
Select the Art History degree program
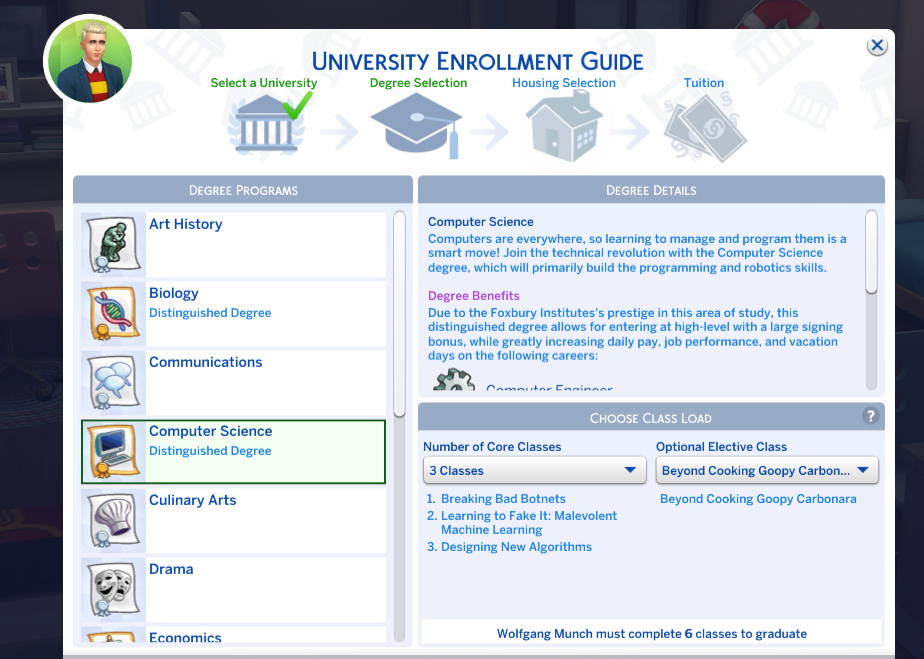(x=233, y=245)
